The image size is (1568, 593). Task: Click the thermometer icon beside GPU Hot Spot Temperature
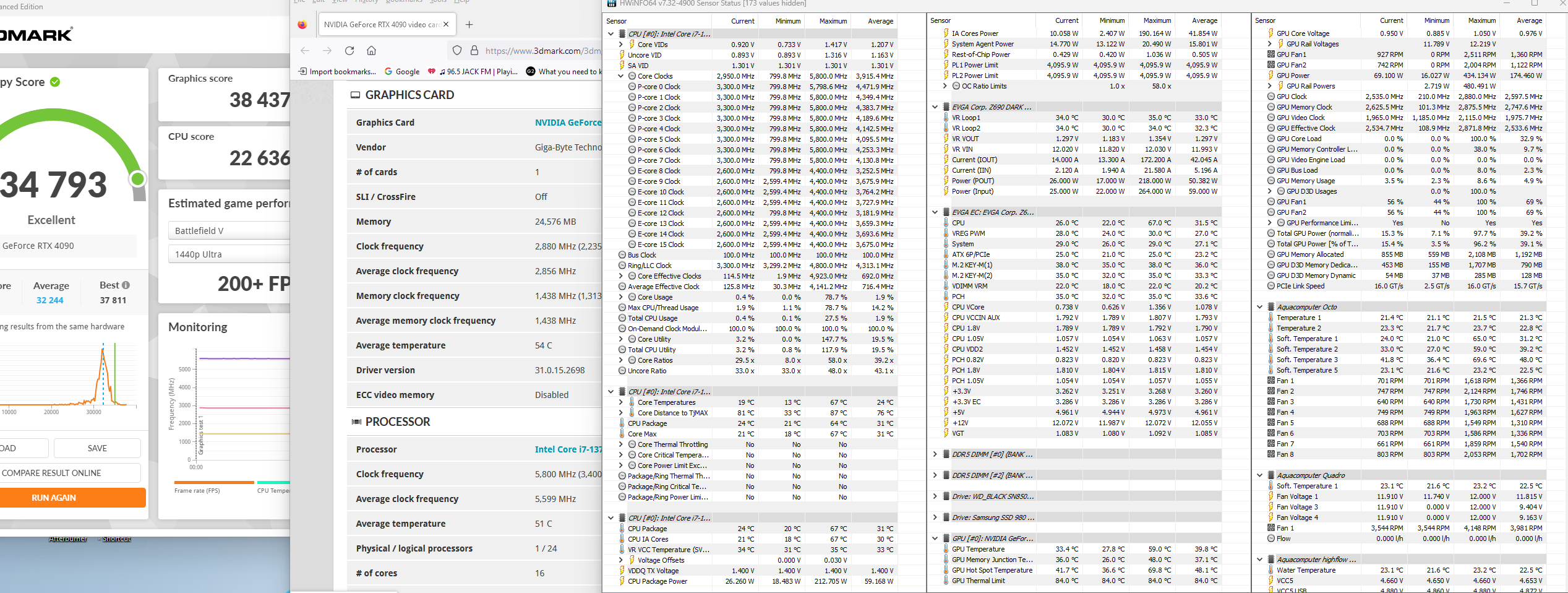pyautogui.click(x=946, y=570)
